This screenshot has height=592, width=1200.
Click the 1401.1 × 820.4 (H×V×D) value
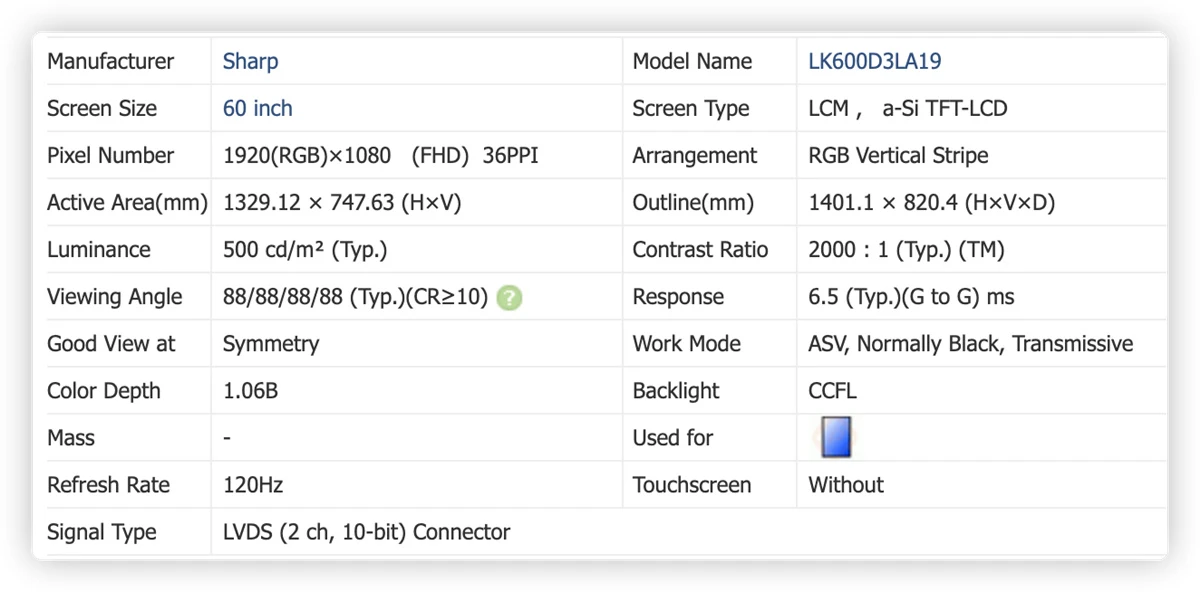932,203
